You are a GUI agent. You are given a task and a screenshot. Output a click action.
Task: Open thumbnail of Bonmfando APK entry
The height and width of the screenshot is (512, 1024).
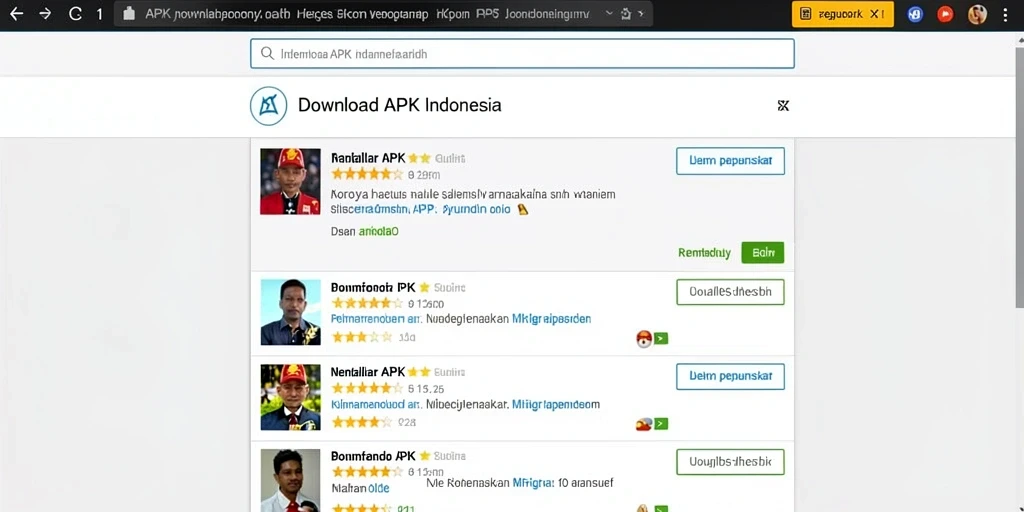tap(291, 480)
